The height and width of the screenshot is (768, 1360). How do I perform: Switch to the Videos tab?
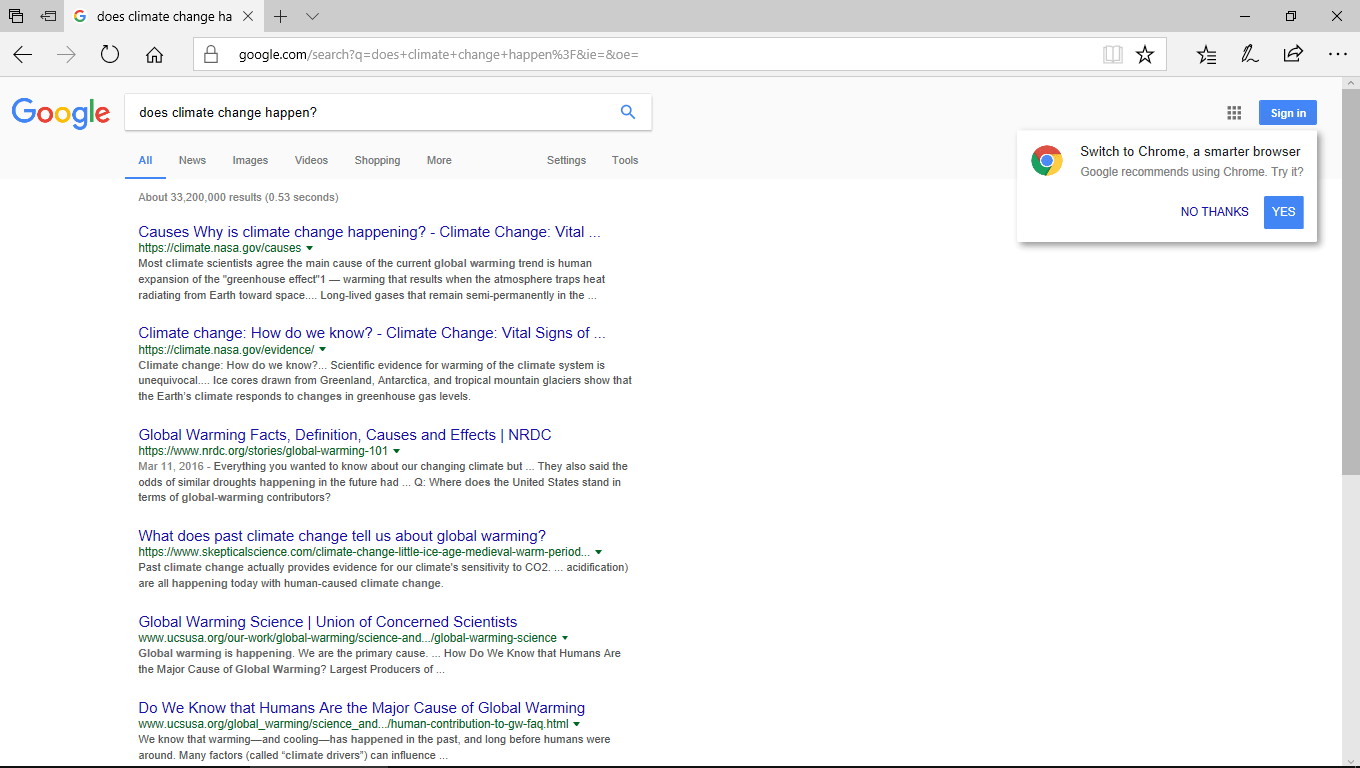[311, 160]
